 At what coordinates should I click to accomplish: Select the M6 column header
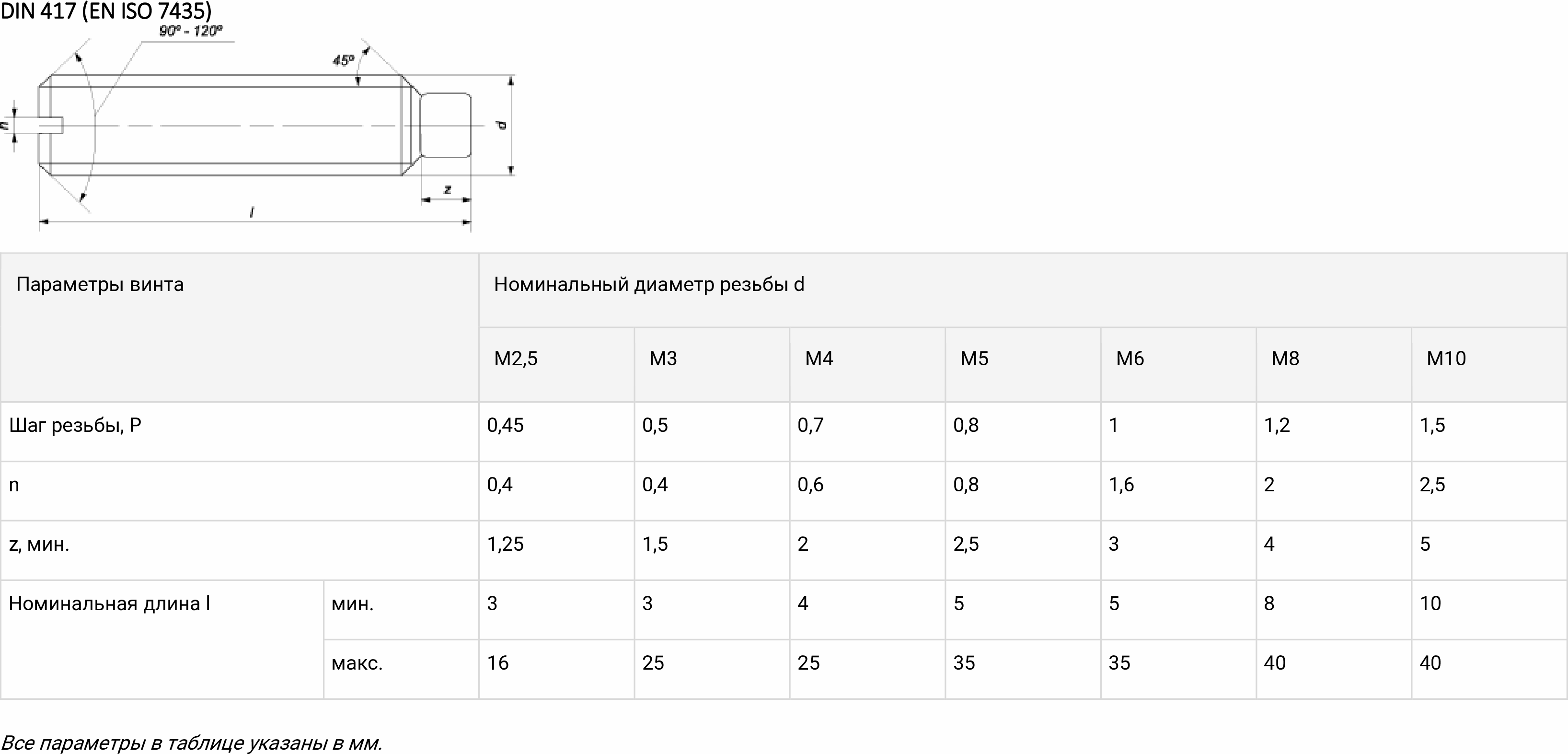[x=1178, y=364]
